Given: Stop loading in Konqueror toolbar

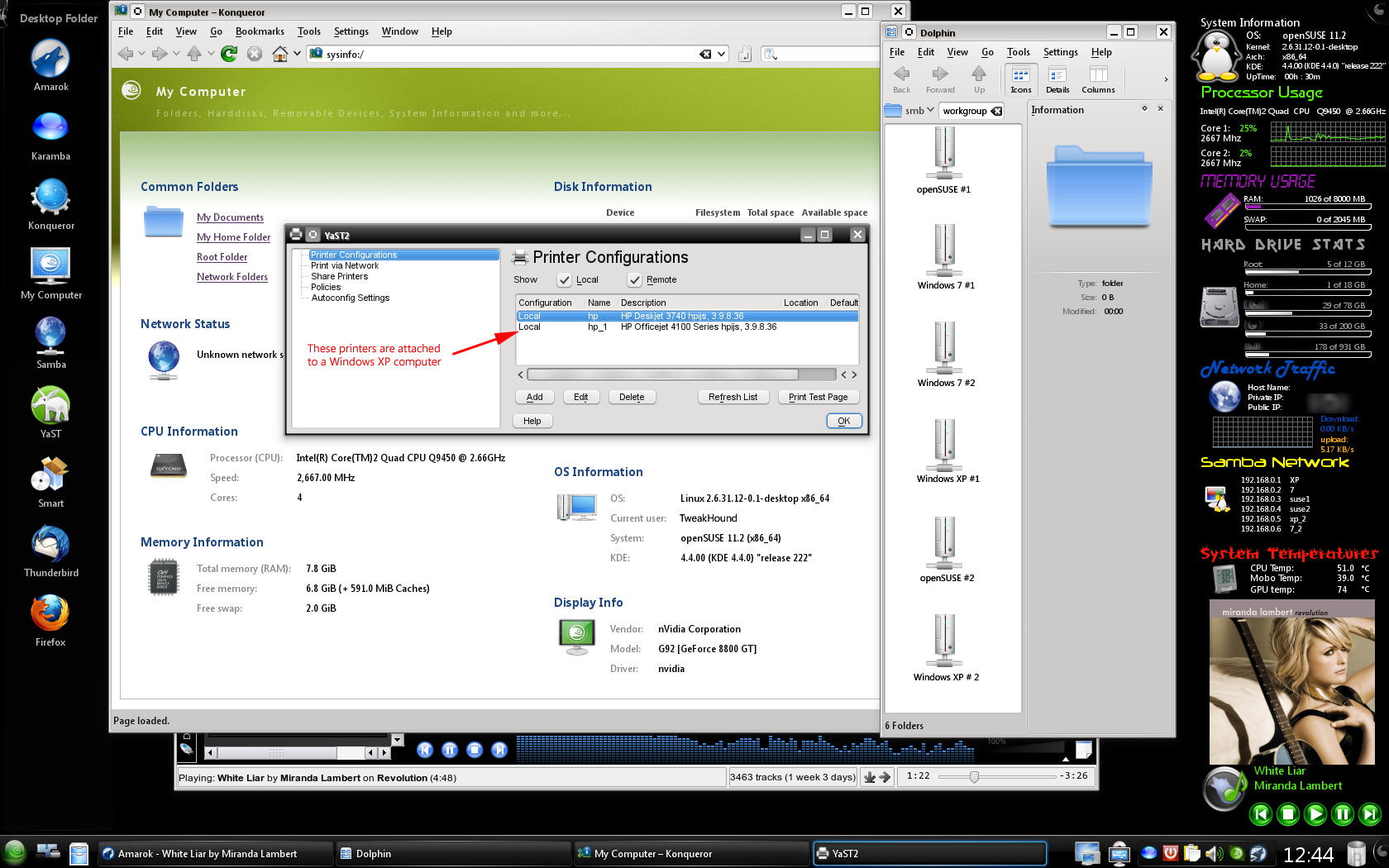Looking at the screenshot, I should 255,54.
